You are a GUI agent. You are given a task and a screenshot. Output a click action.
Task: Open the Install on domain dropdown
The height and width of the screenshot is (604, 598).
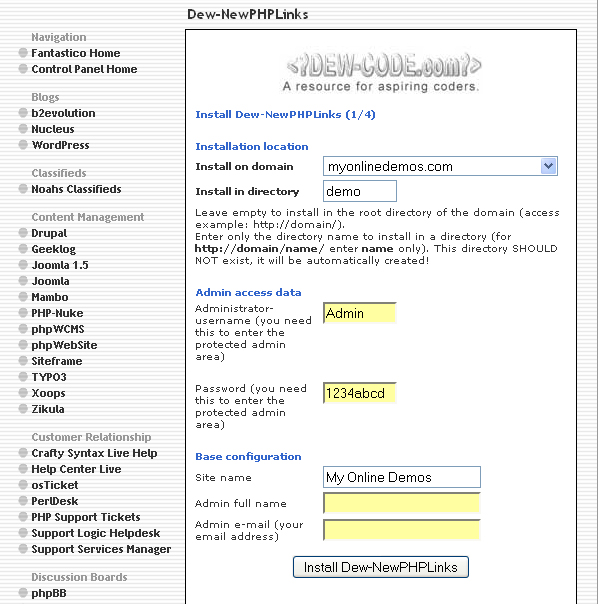click(440, 166)
